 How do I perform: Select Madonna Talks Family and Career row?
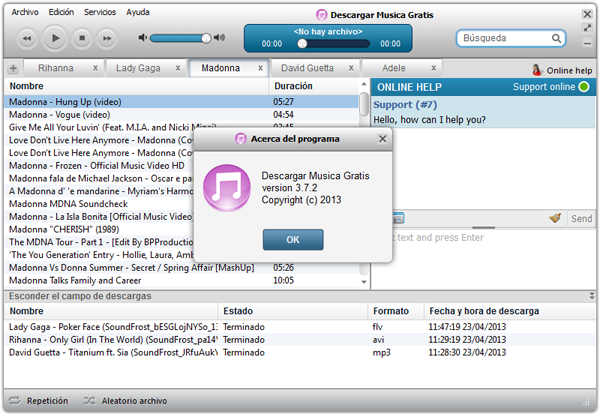(181, 280)
